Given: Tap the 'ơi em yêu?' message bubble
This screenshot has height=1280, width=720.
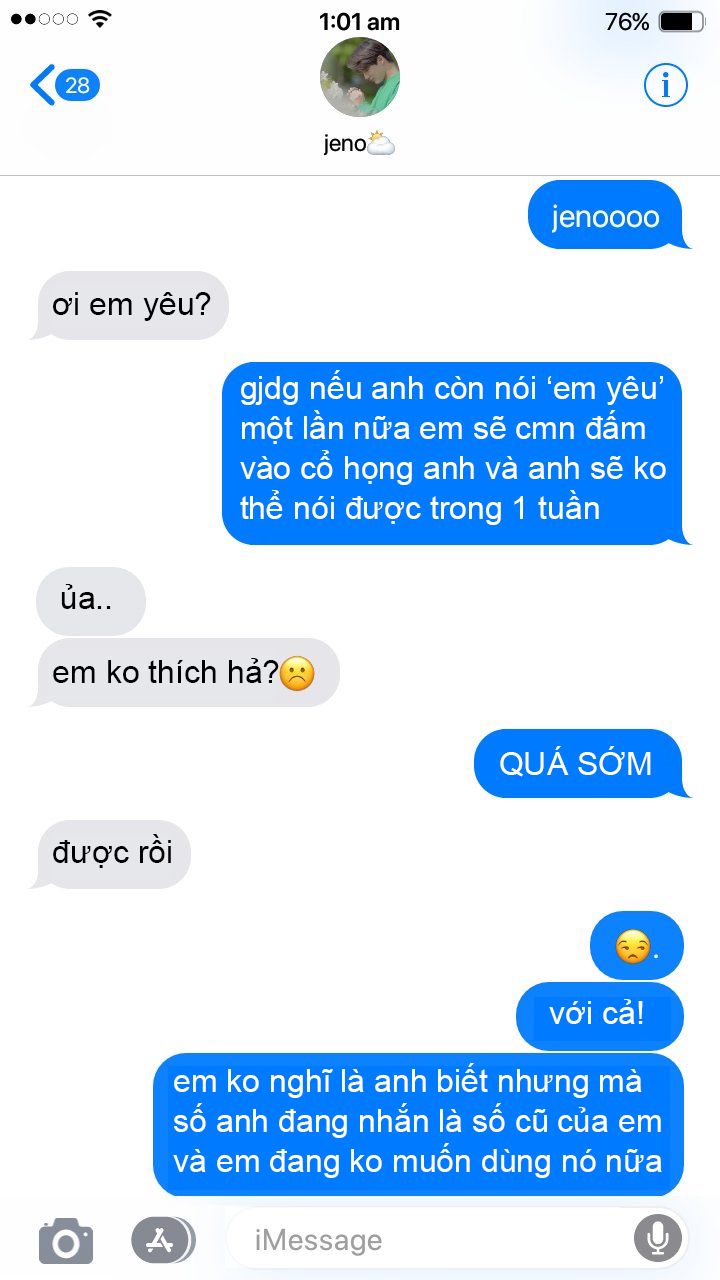Looking at the screenshot, I should click(131, 305).
